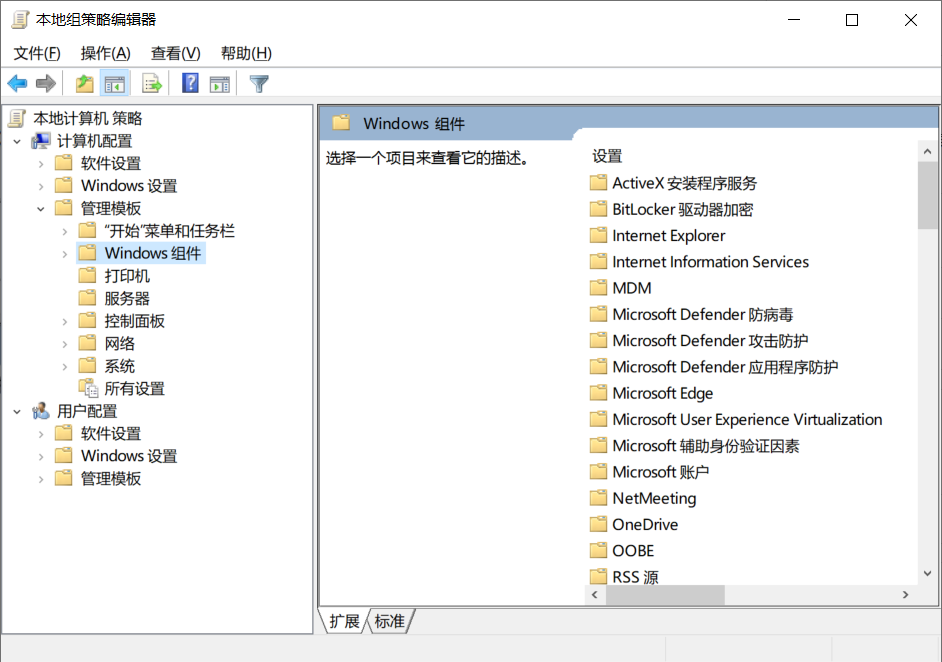Screen dimensions: 942x662
Task: Expand 软件设置 under 计算机配置
Action: (x=41, y=164)
